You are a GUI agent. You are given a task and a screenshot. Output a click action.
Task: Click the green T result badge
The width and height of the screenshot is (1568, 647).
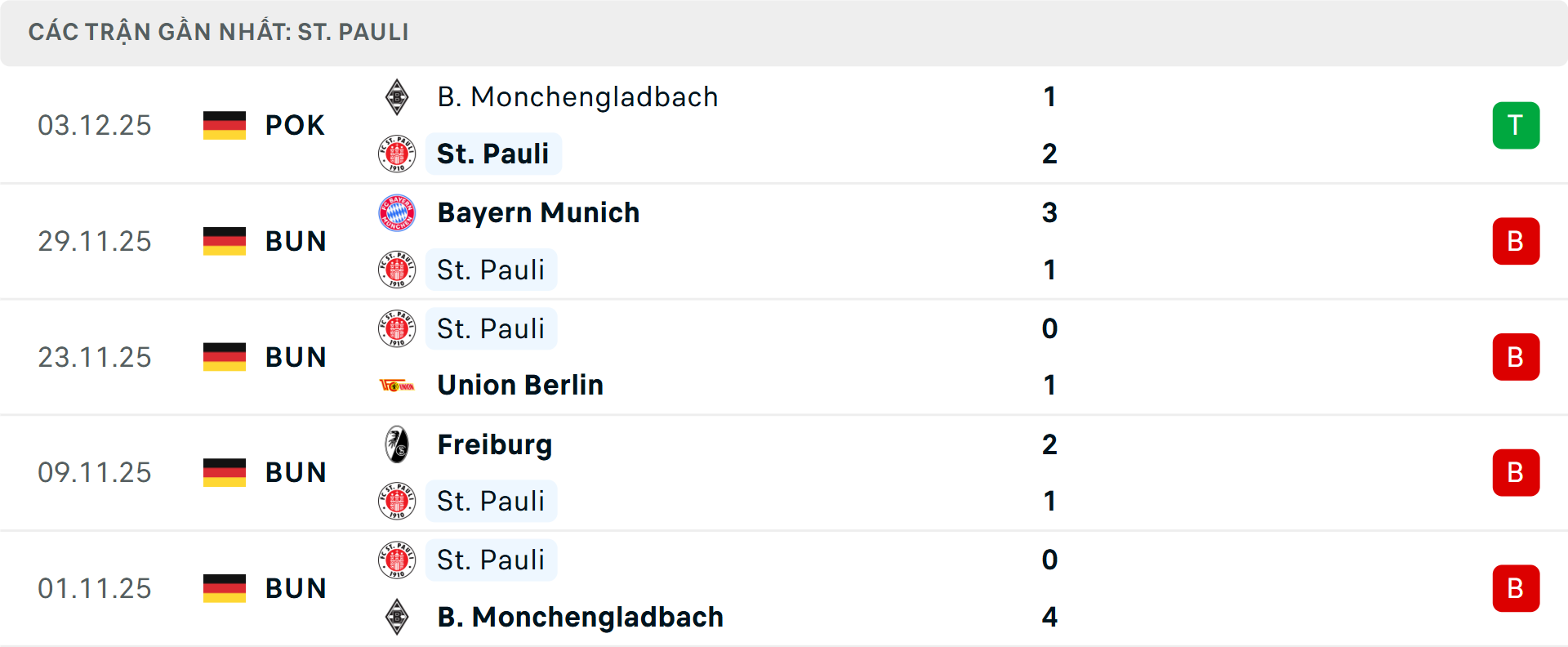pyautogui.click(x=1516, y=125)
